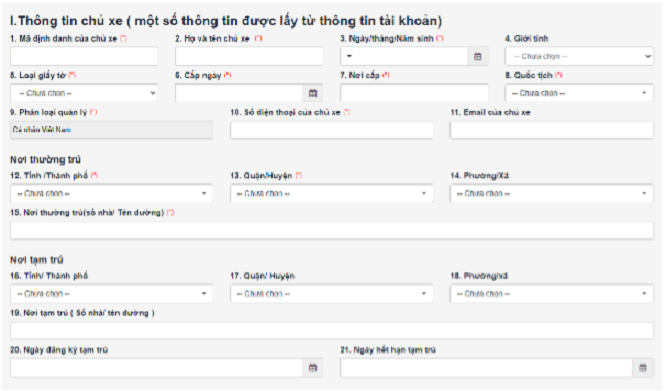Image resolution: width=666 pixels, height=391 pixels.
Task: Click the Họ và tên chủ xe field
Action: (x=249, y=56)
